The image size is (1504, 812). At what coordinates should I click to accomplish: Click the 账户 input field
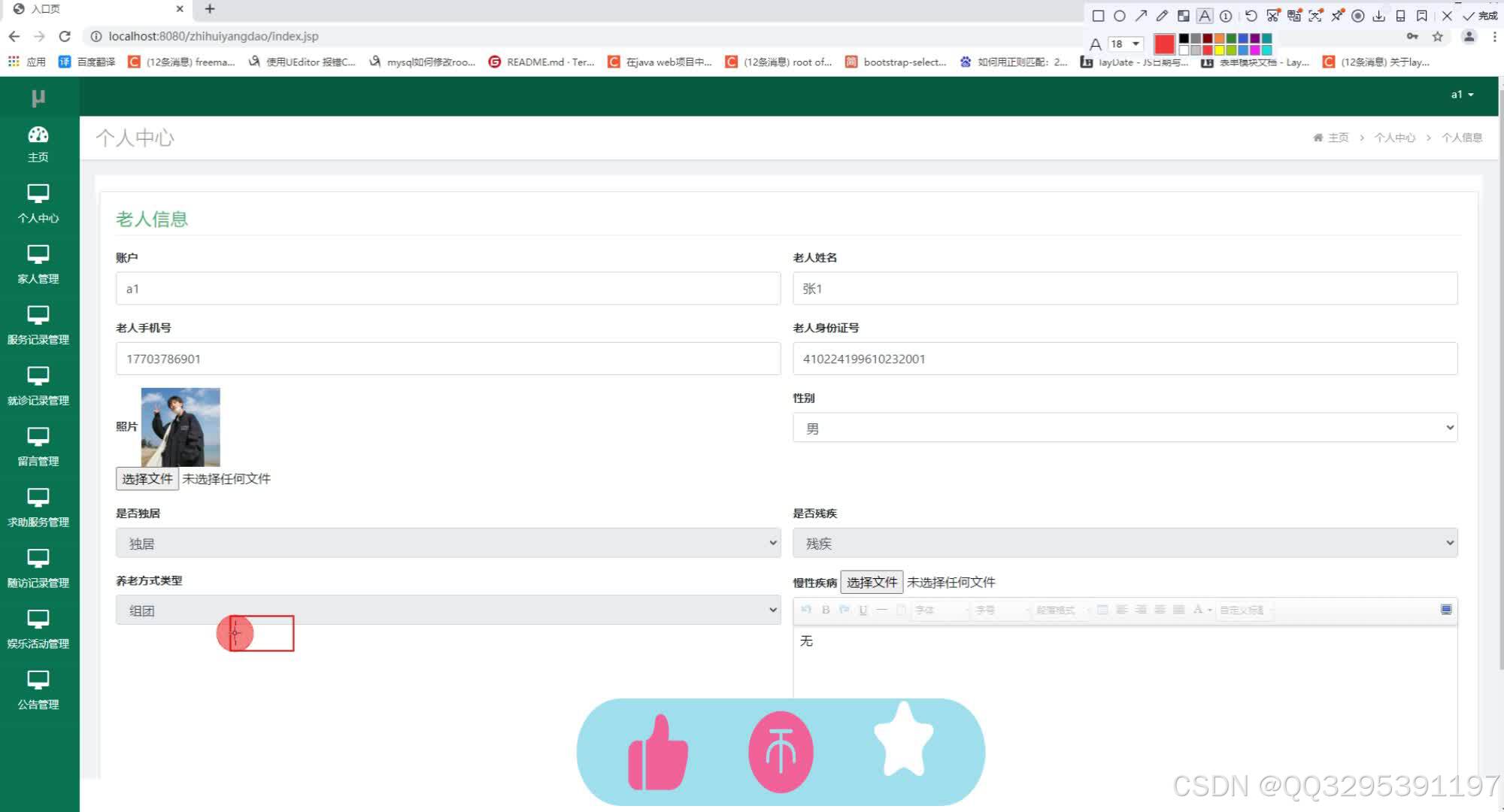[x=448, y=289]
